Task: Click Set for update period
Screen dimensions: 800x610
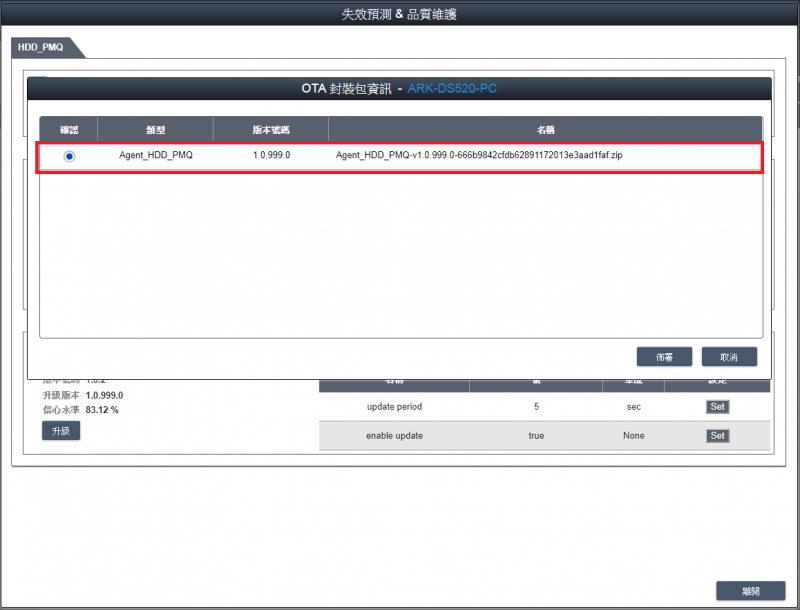Action: coord(717,407)
